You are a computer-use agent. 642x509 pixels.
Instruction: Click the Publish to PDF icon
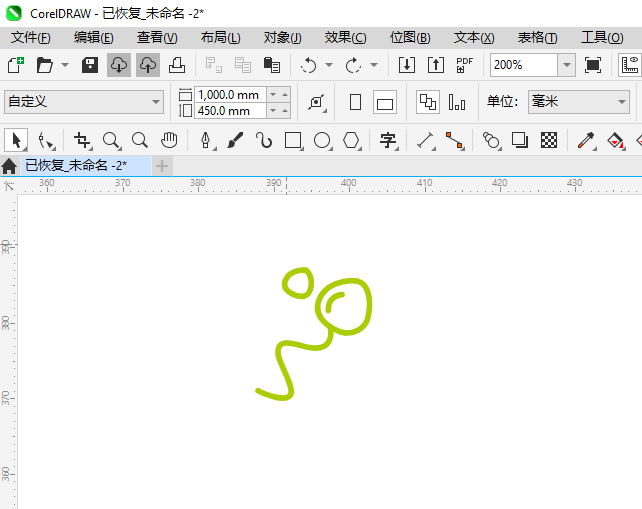464,65
